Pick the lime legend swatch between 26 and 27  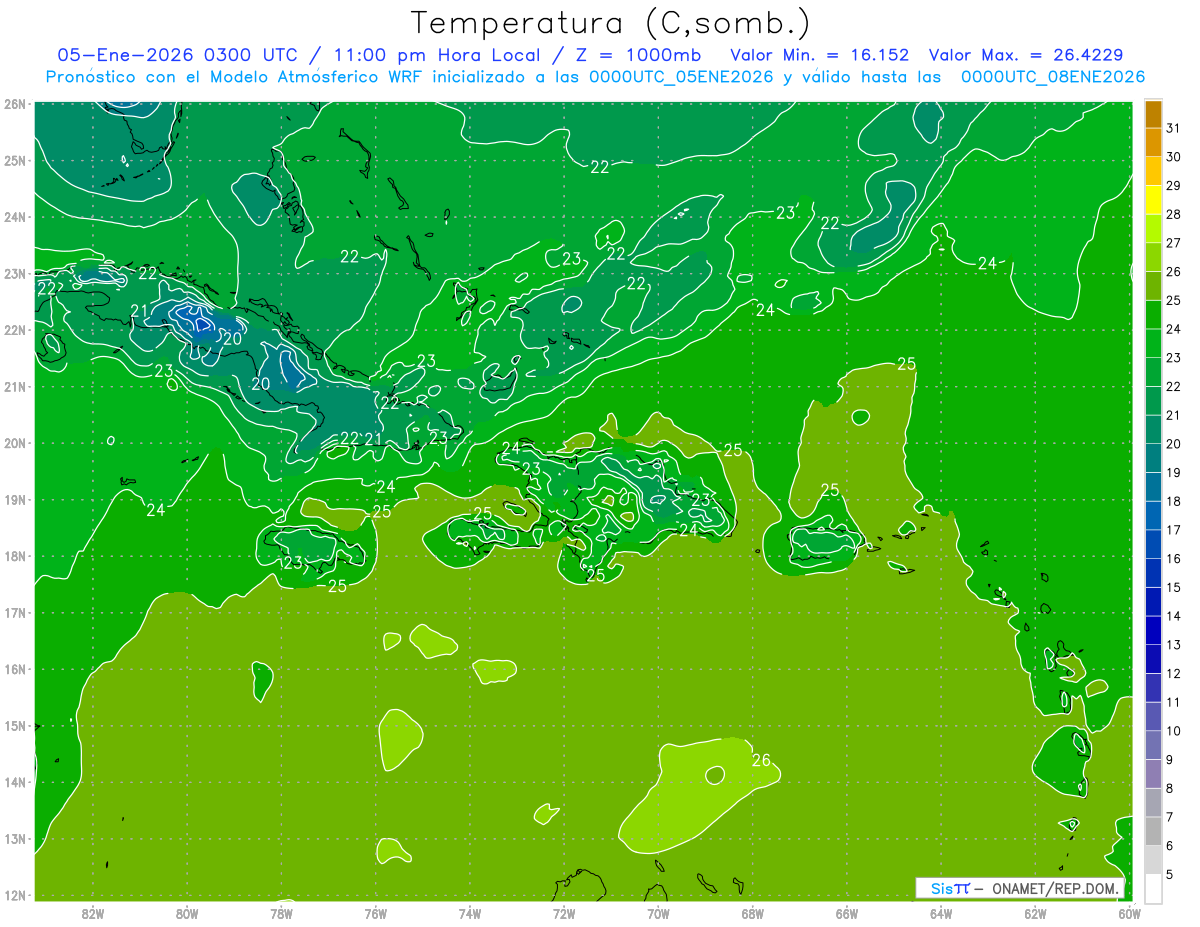[x=1153, y=258]
